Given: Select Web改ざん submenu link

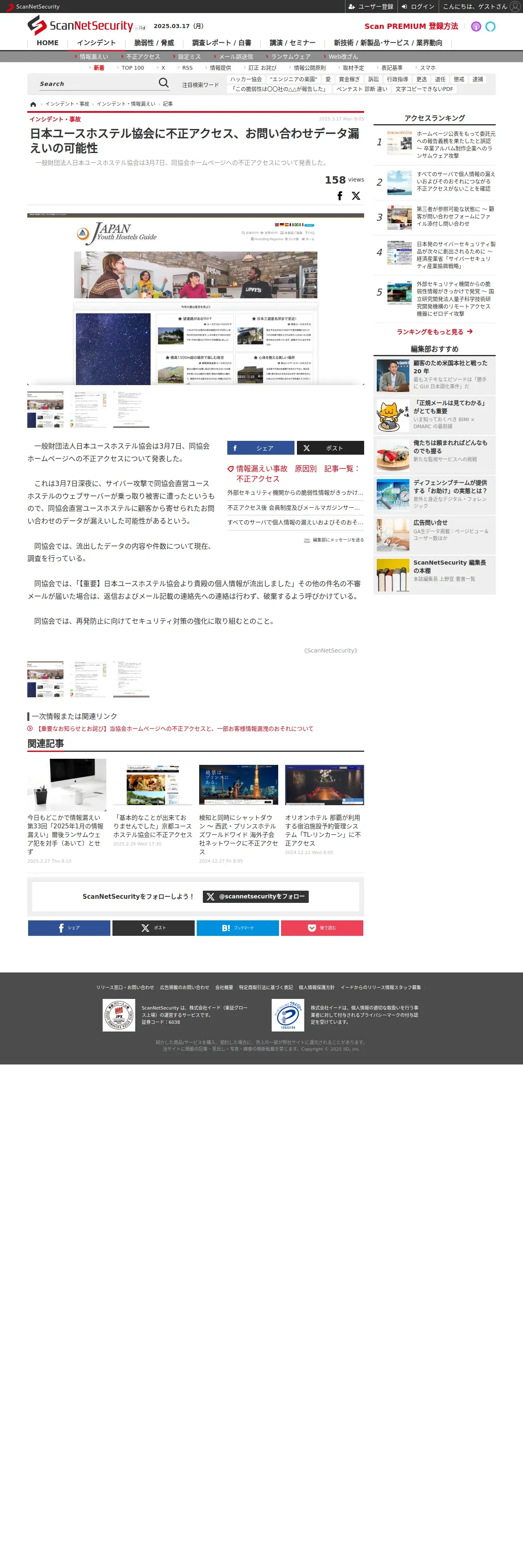Looking at the screenshot, I should (x=343, y=57).
